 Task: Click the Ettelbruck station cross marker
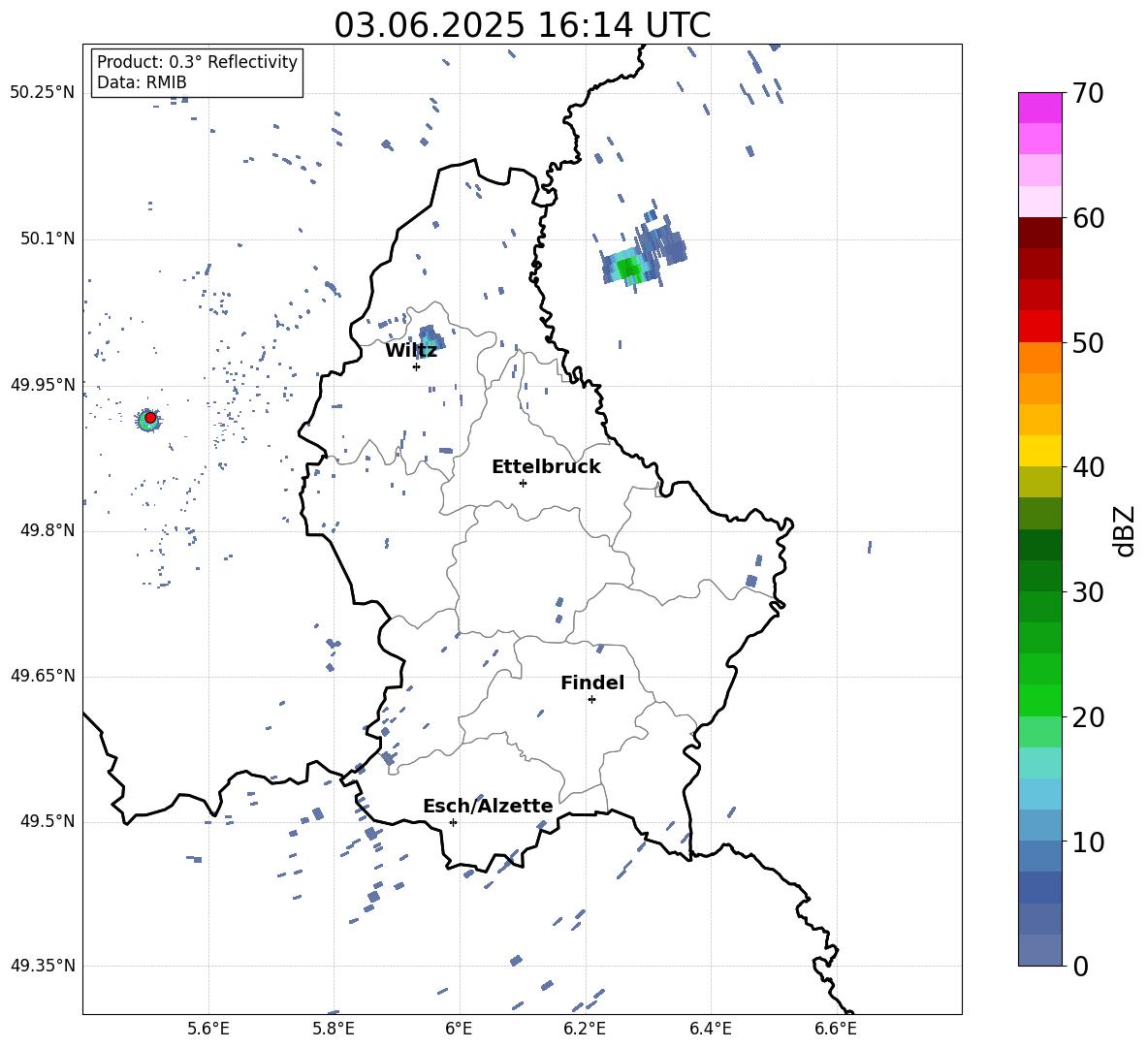tap(523, 483)
